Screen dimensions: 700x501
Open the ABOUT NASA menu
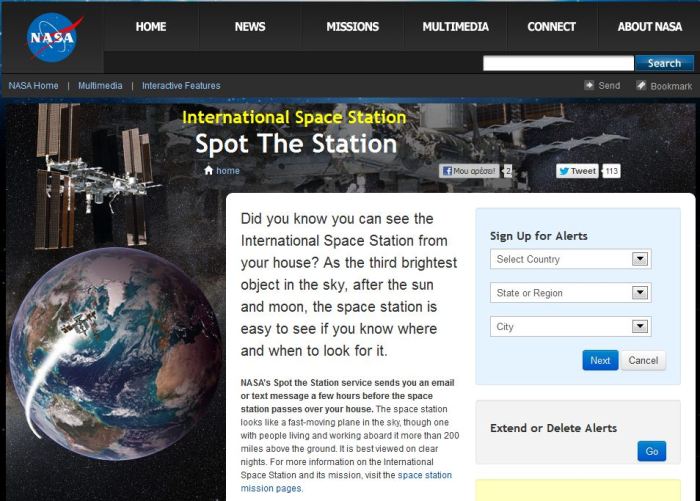[x=649, y=27]
